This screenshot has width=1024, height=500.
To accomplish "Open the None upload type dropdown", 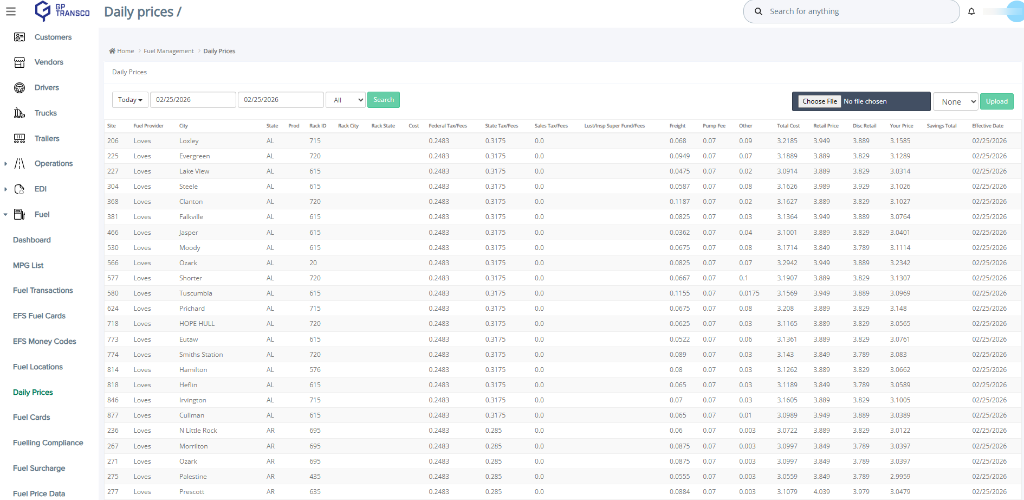I will click(955, 101).
